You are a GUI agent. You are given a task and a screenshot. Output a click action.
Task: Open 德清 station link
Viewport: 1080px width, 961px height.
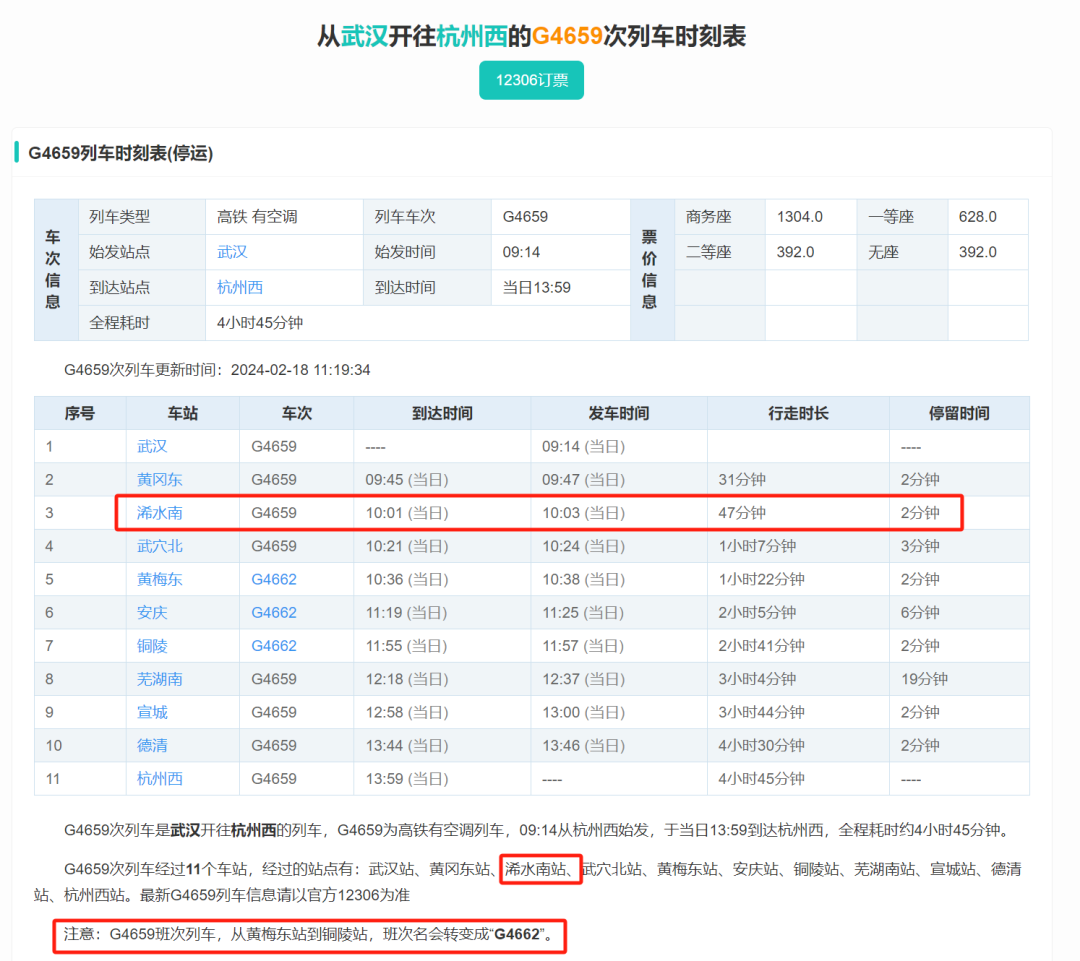(152, 745)
